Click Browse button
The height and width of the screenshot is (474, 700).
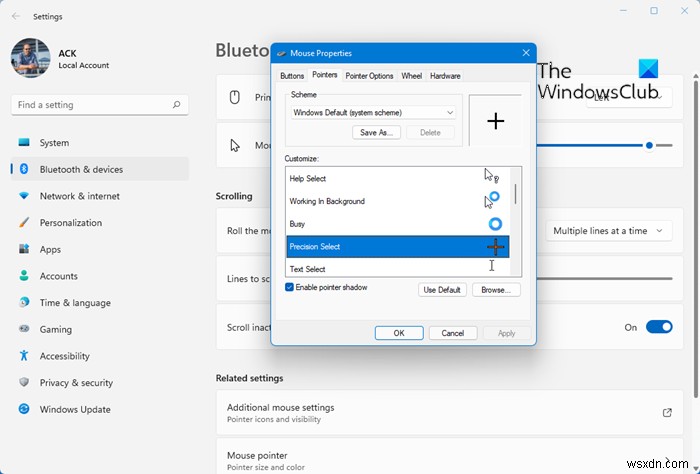click(496, 290)
